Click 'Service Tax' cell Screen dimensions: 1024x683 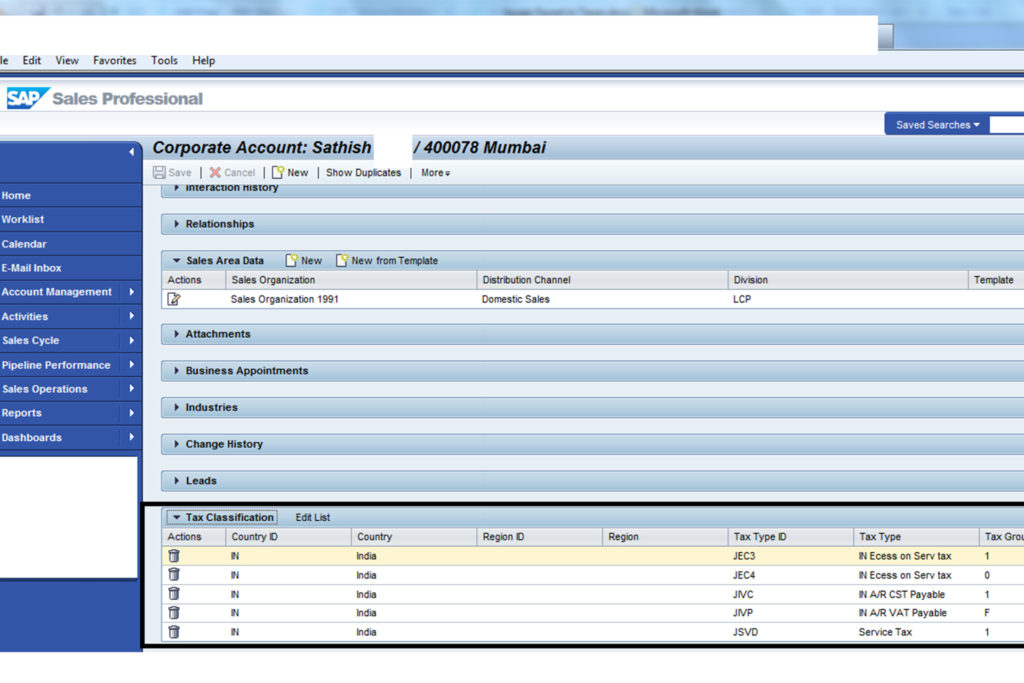885,632
